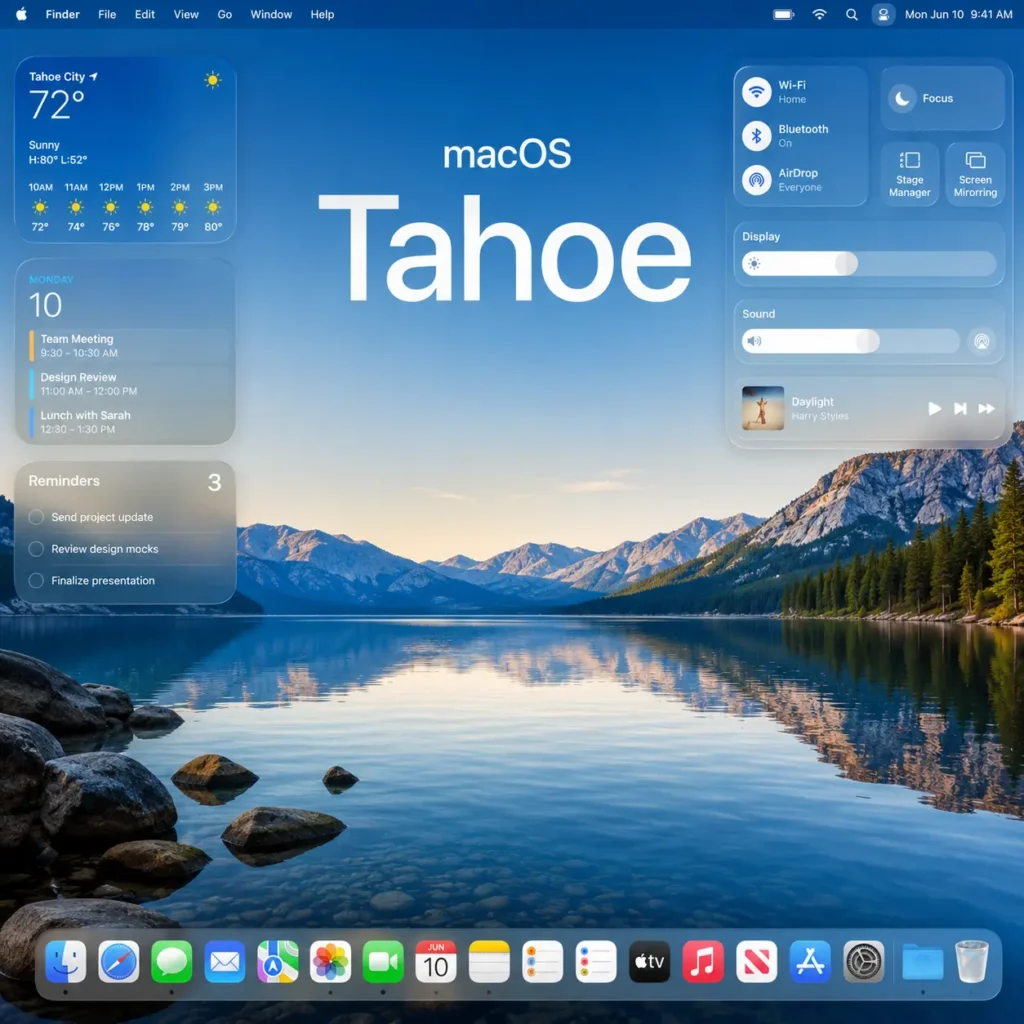The height and width of the screenshot is (1024, 1024).
Task: Open AirPlay audio output beside Sound slider
Action: 982,341
